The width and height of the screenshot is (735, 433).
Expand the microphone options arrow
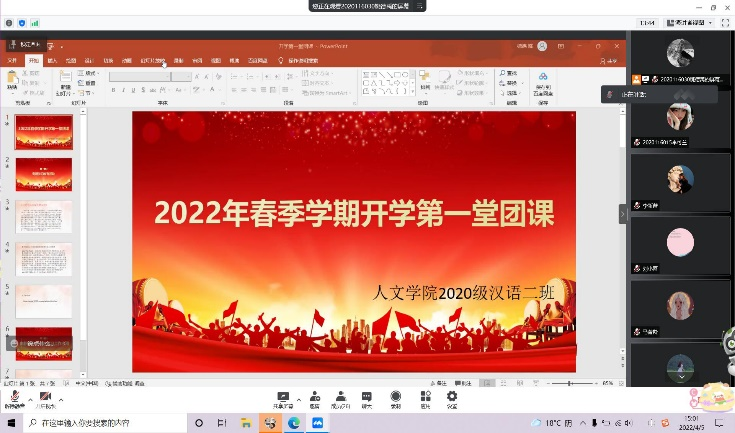pos(29,400)
